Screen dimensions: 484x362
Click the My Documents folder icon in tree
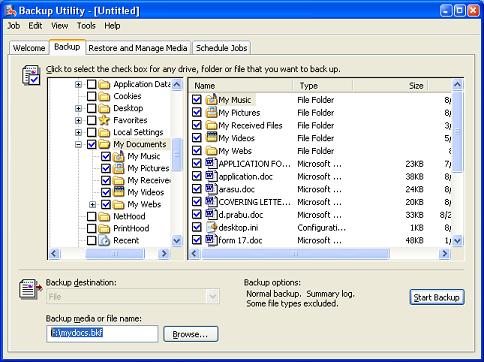pyautogui.click(x=104, y=144)
